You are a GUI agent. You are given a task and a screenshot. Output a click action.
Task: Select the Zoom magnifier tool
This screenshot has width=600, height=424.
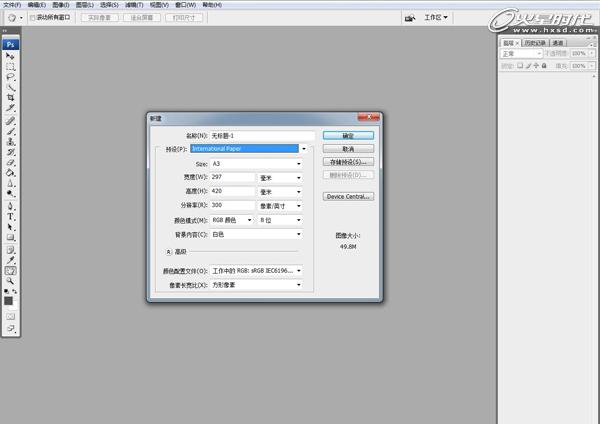[x=10, y=281]
